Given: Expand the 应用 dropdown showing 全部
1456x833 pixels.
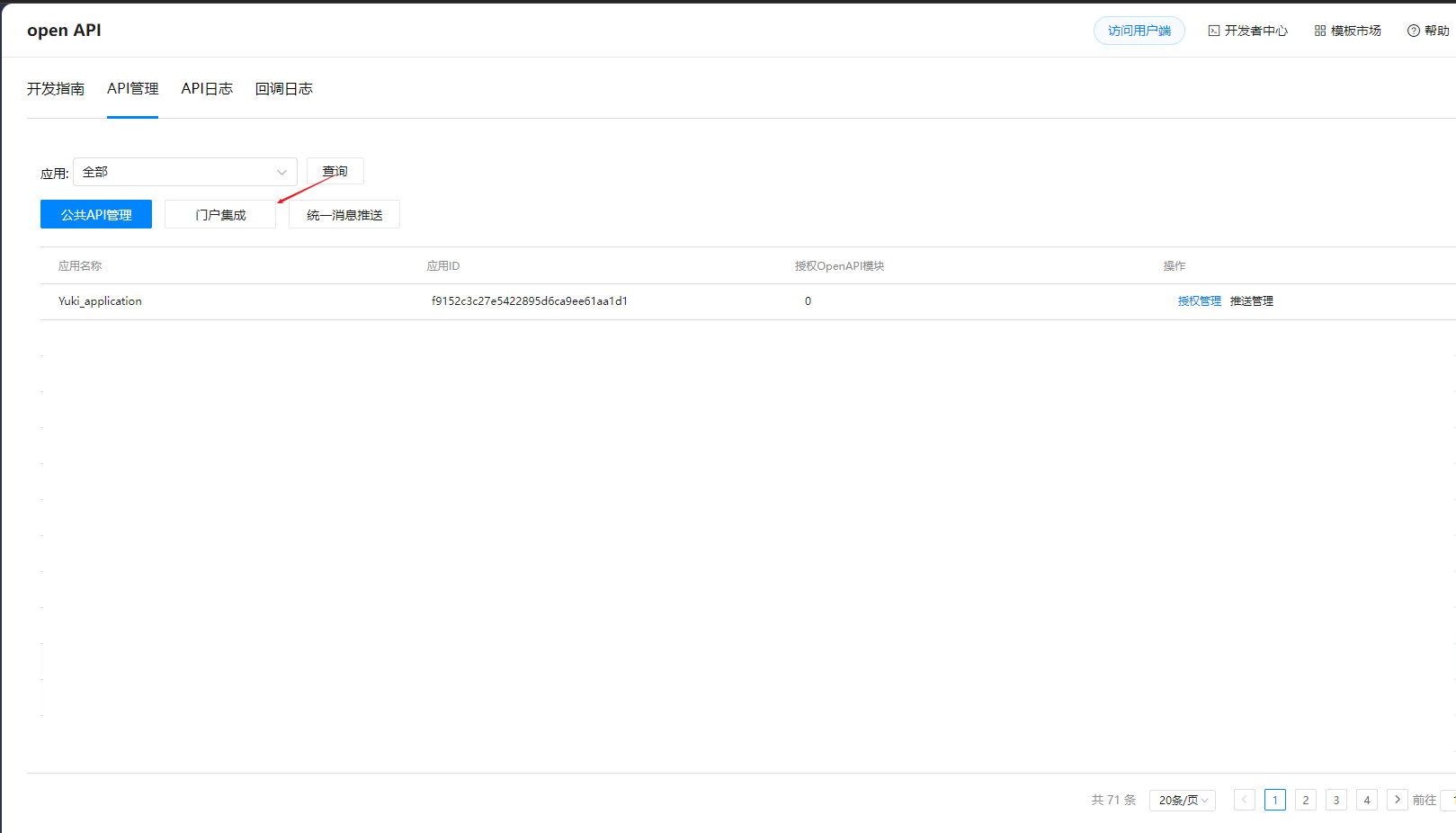Looking at the screenshot, I should [x=184, y=172].
